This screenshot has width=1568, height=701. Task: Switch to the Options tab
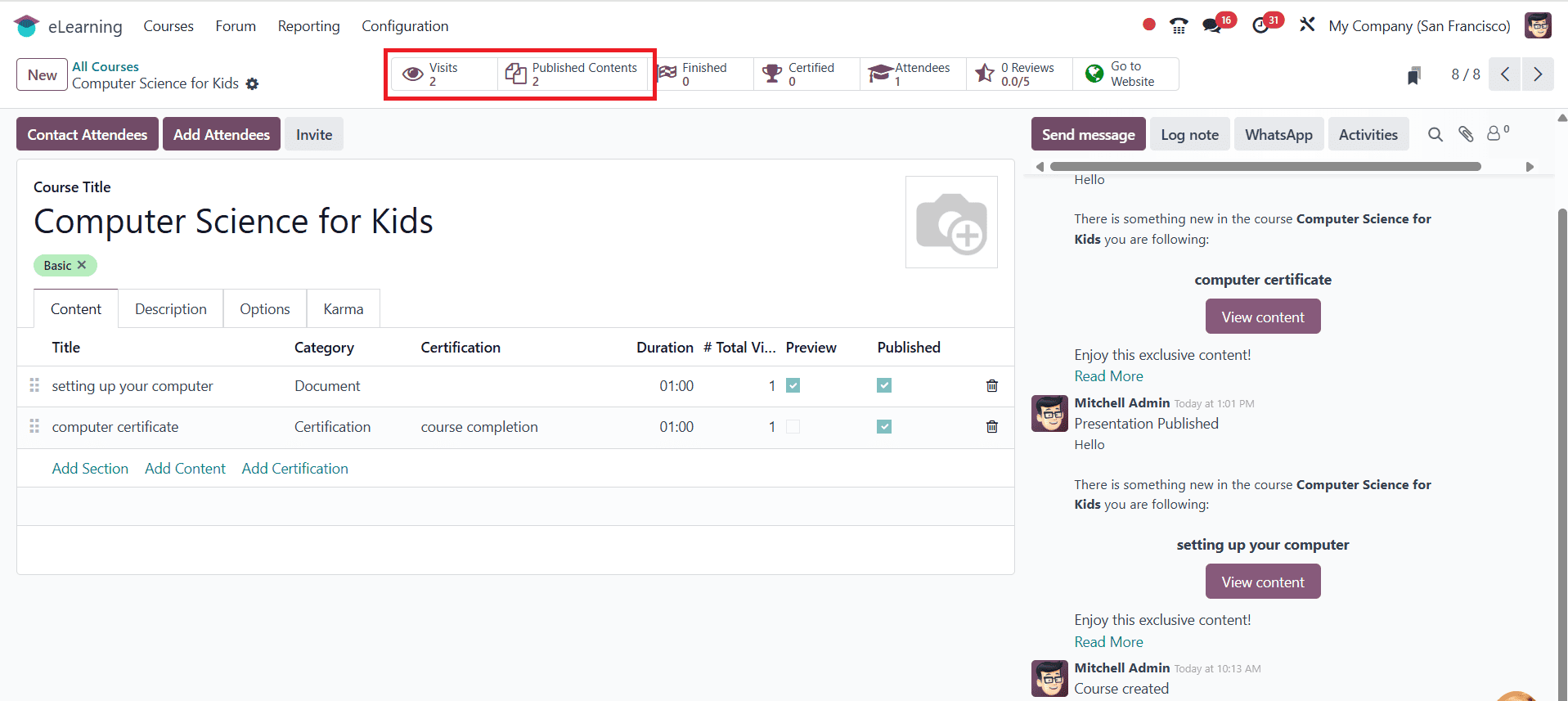265,308
